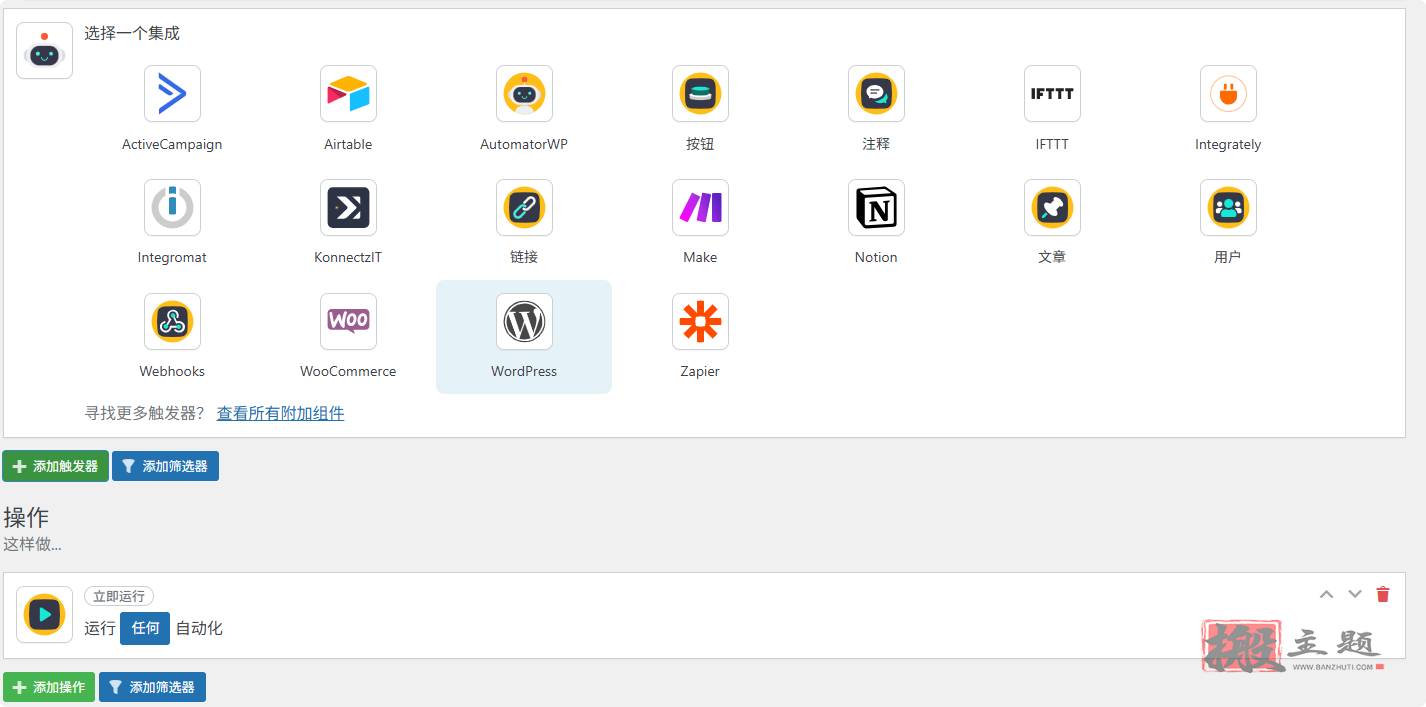The height and width of the screenshot is (707, 1426).
Task: Select the ActiveCampaign integration icon
Action: click(x=172, y=94)
